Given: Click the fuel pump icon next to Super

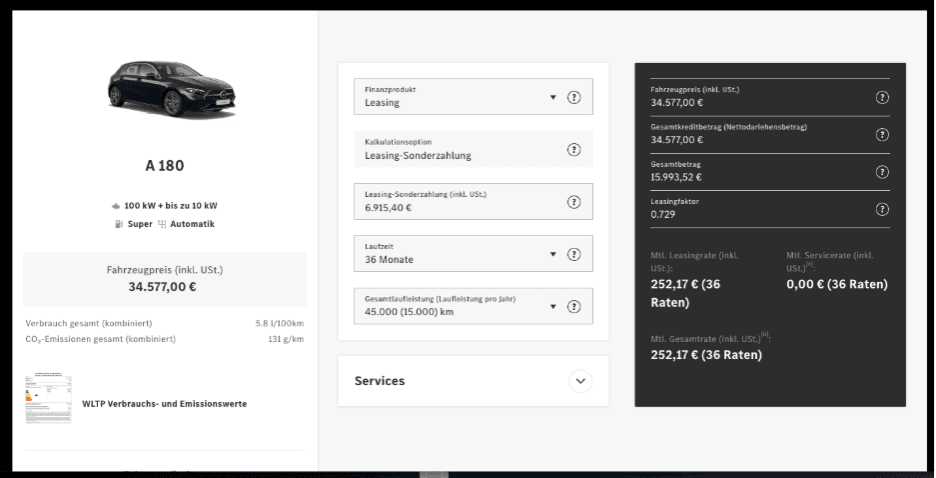Looking at the screenshot, I should tap(119, 224).
